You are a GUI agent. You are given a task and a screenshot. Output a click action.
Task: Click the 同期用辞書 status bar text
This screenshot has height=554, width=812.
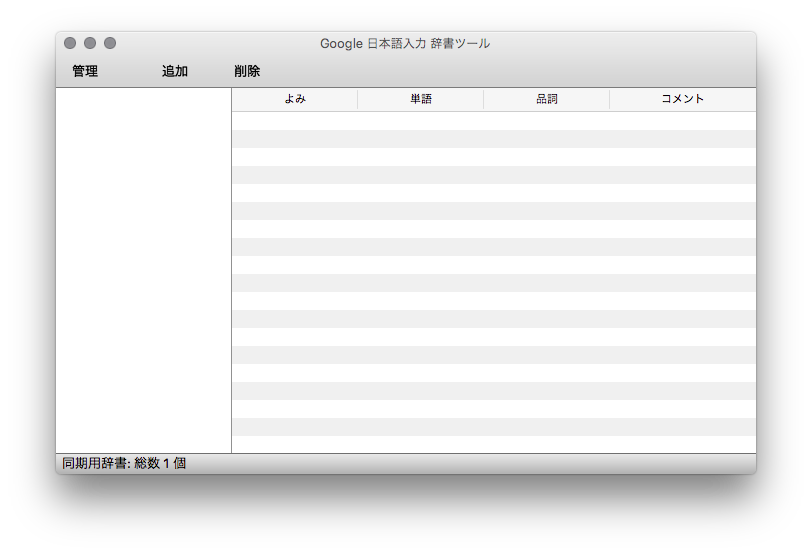(x=124, y=463)
